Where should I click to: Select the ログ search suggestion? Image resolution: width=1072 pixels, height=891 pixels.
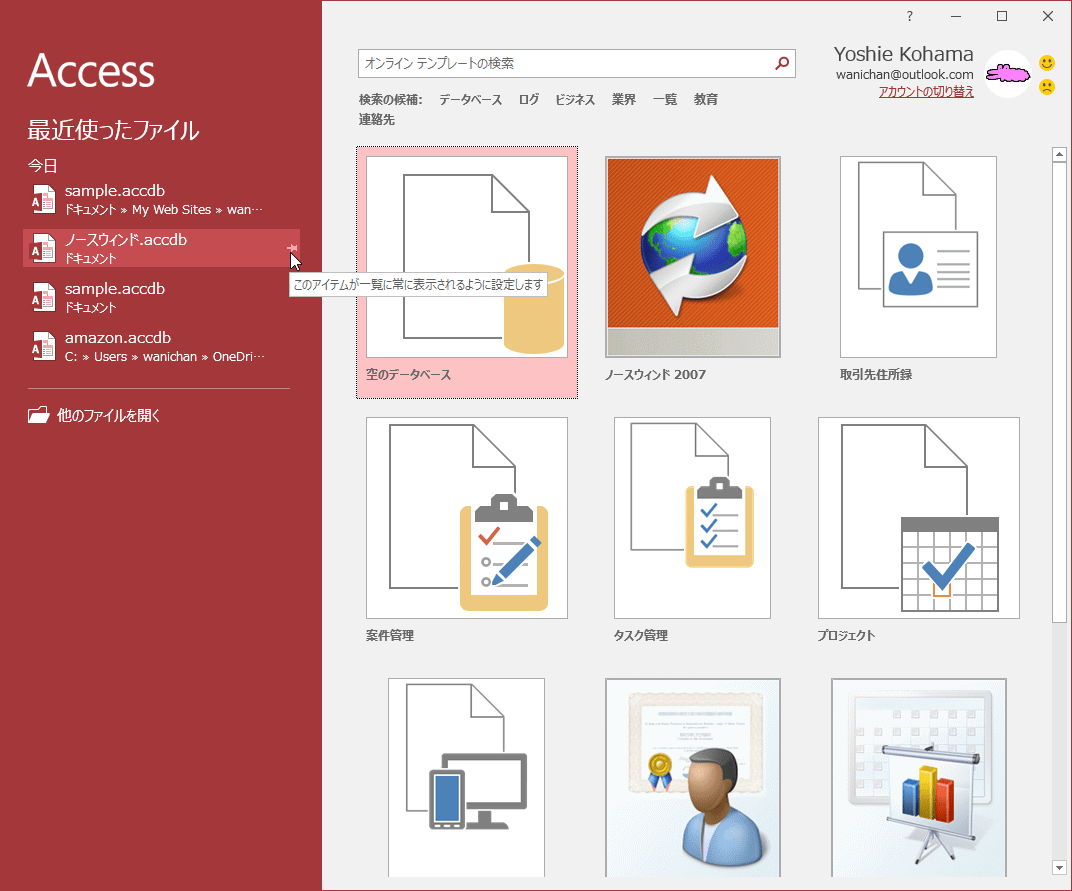click(x=528, y=100)
